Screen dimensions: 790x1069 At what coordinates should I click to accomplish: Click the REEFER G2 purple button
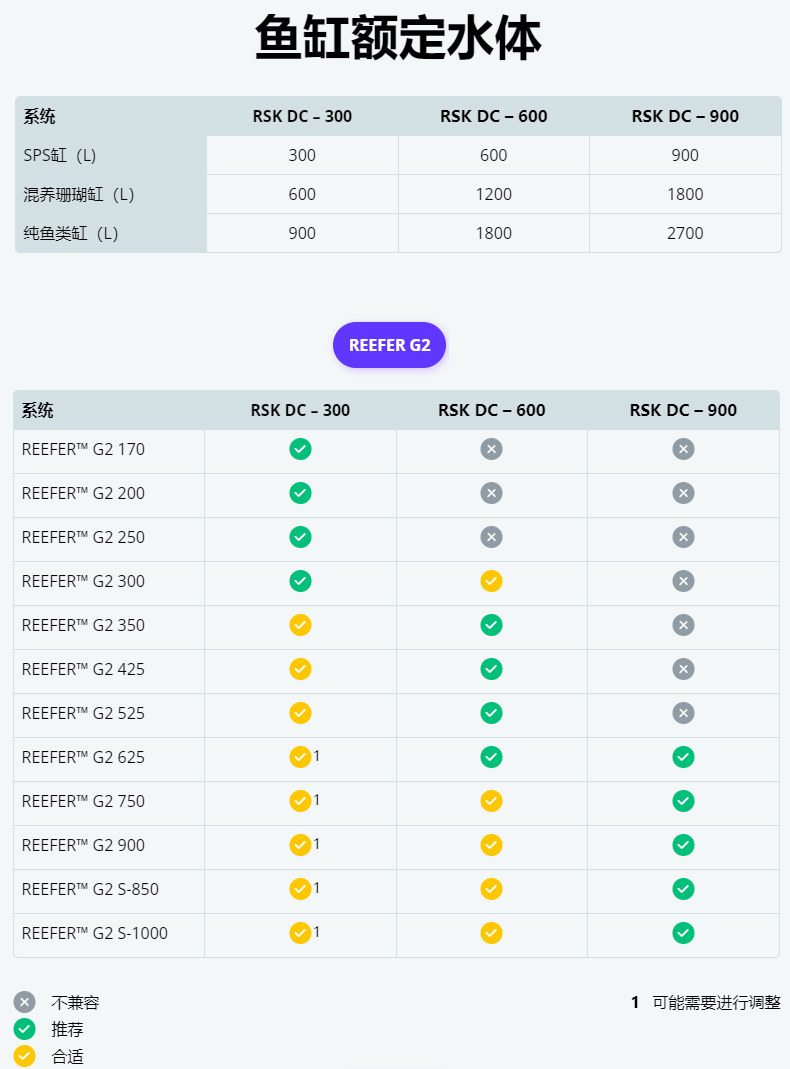coord(389,345)
